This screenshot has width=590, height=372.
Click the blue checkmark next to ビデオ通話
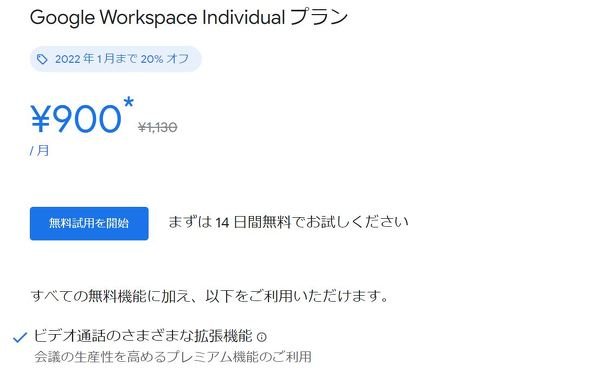tap(20, 337)
